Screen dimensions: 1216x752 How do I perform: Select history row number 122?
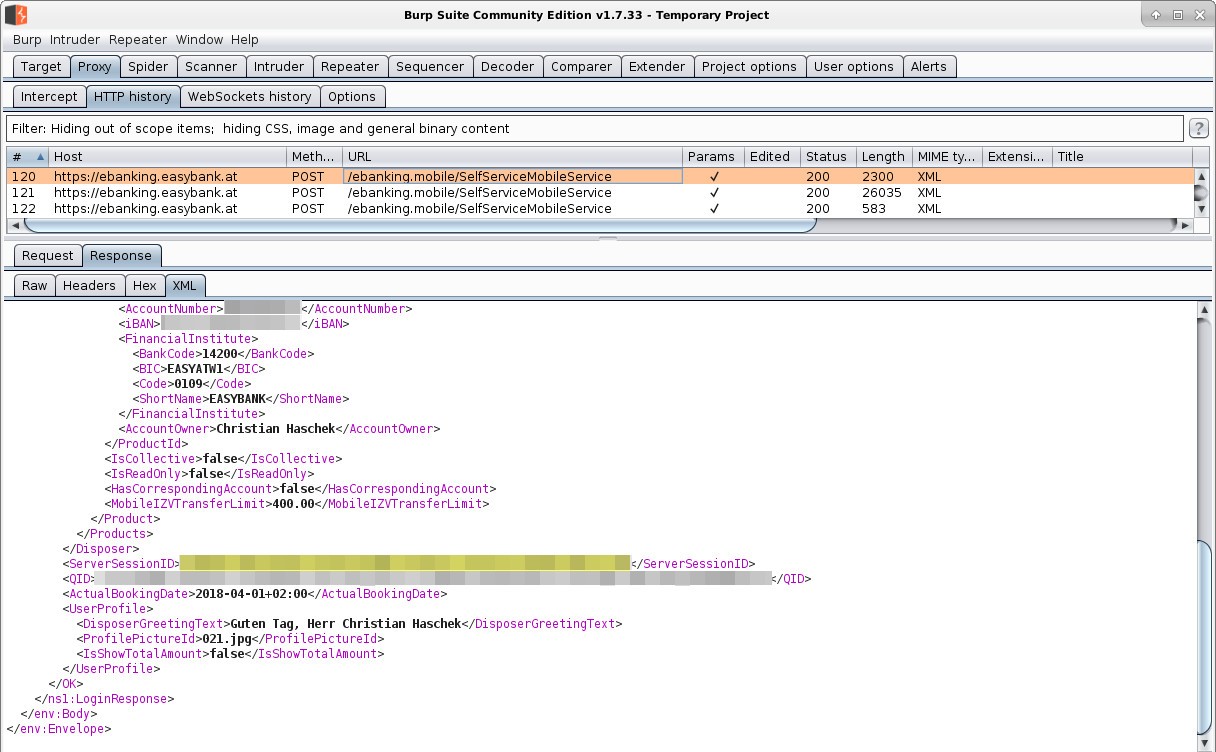tap(600, 209)
